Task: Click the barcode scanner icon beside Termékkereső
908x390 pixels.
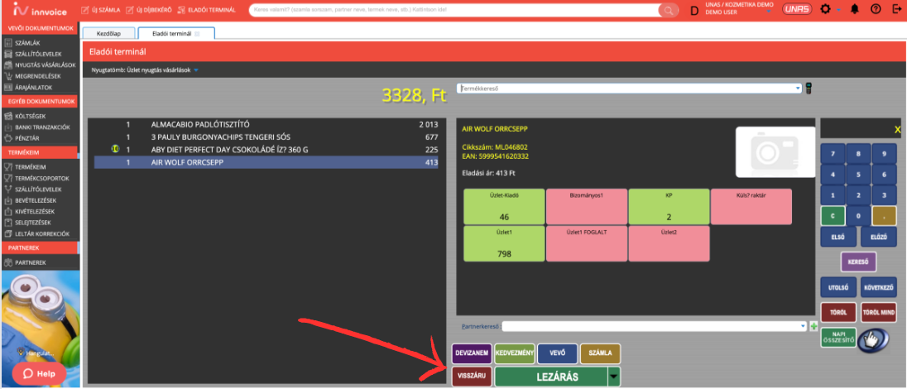Action: point(808,89)
